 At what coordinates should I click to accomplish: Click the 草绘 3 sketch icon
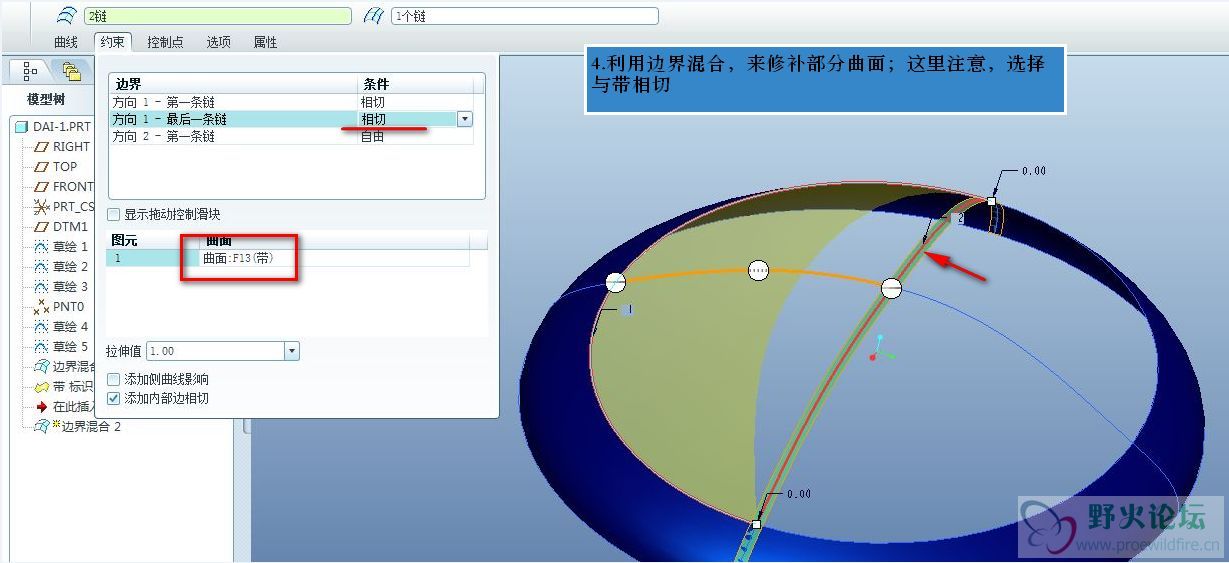[x=42, y=286]
